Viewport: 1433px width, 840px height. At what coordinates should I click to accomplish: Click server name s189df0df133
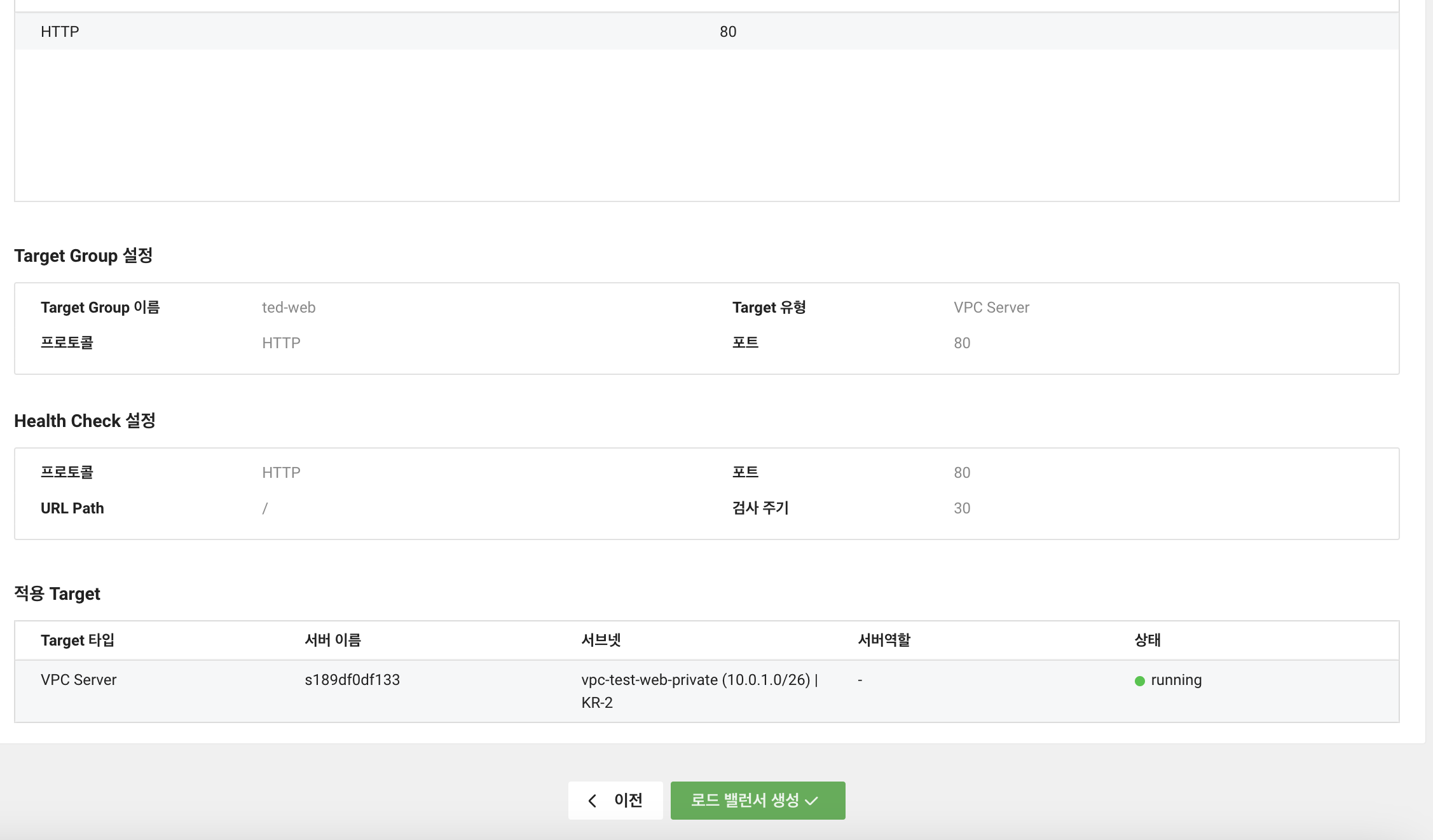point(352,680)
